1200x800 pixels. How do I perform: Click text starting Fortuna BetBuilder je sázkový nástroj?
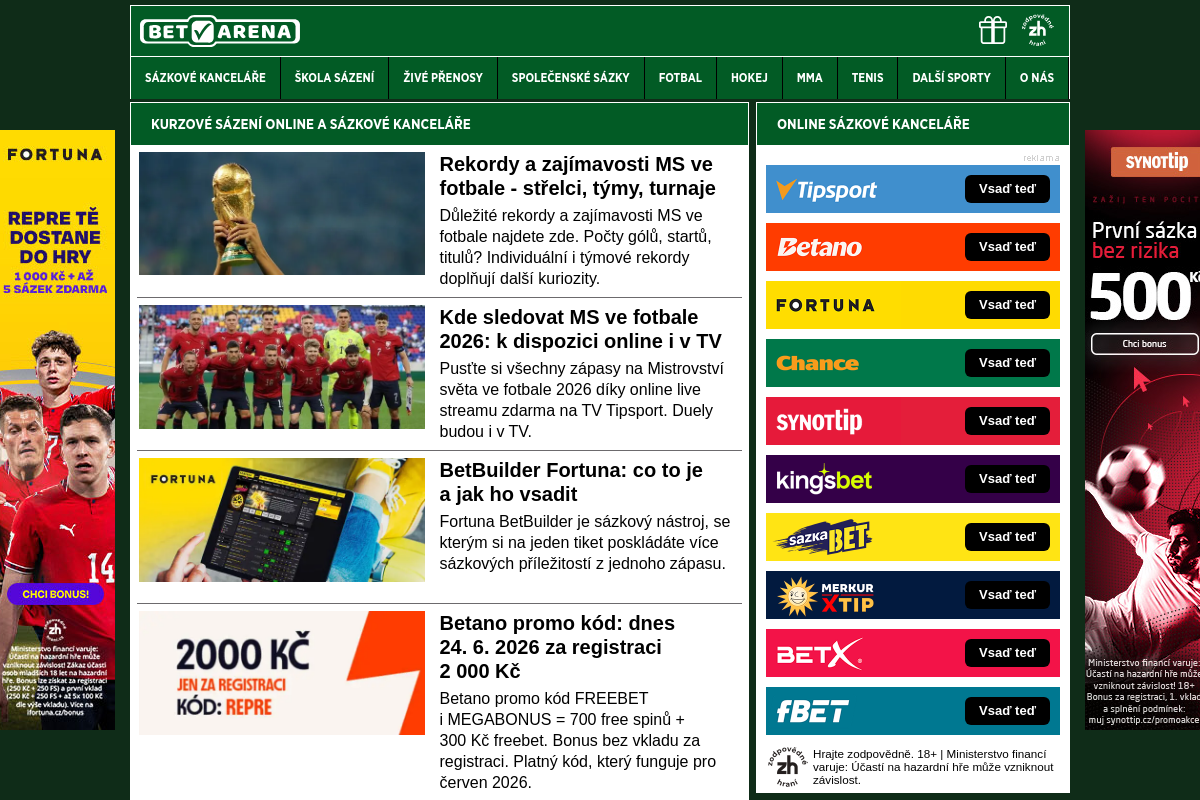[585, 542]
